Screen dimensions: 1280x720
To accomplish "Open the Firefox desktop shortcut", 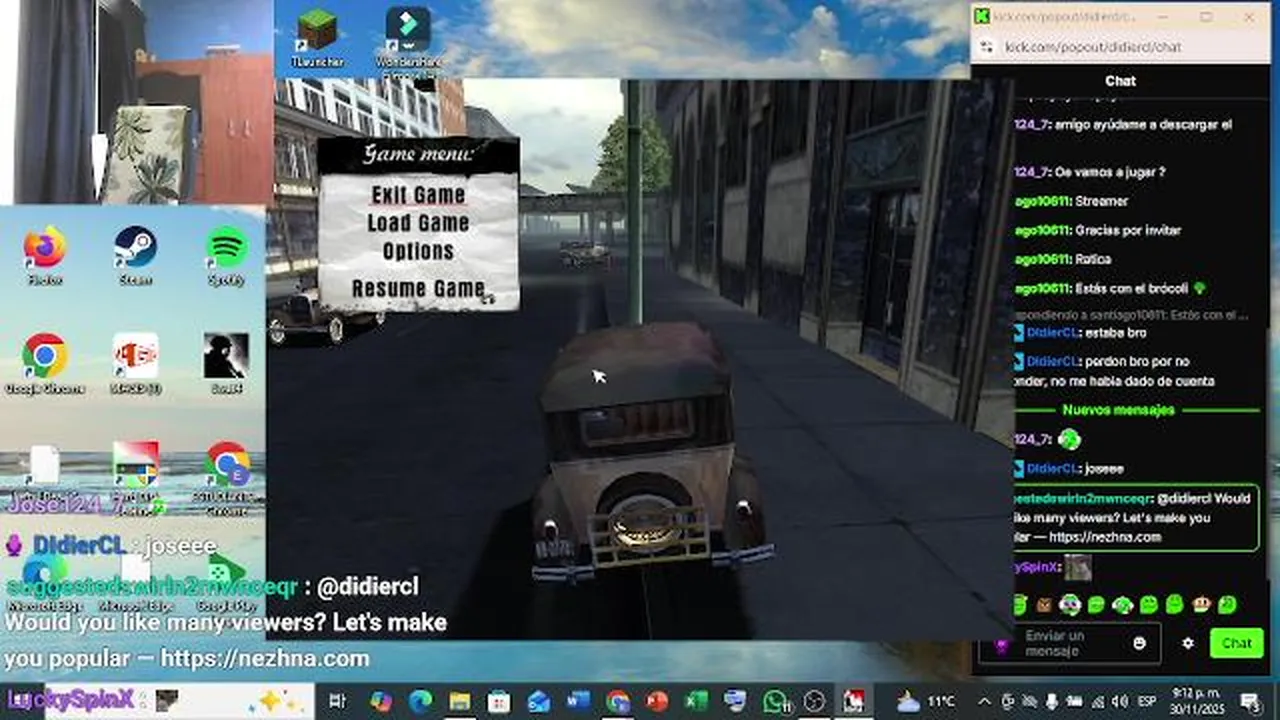I will (45, 255).
